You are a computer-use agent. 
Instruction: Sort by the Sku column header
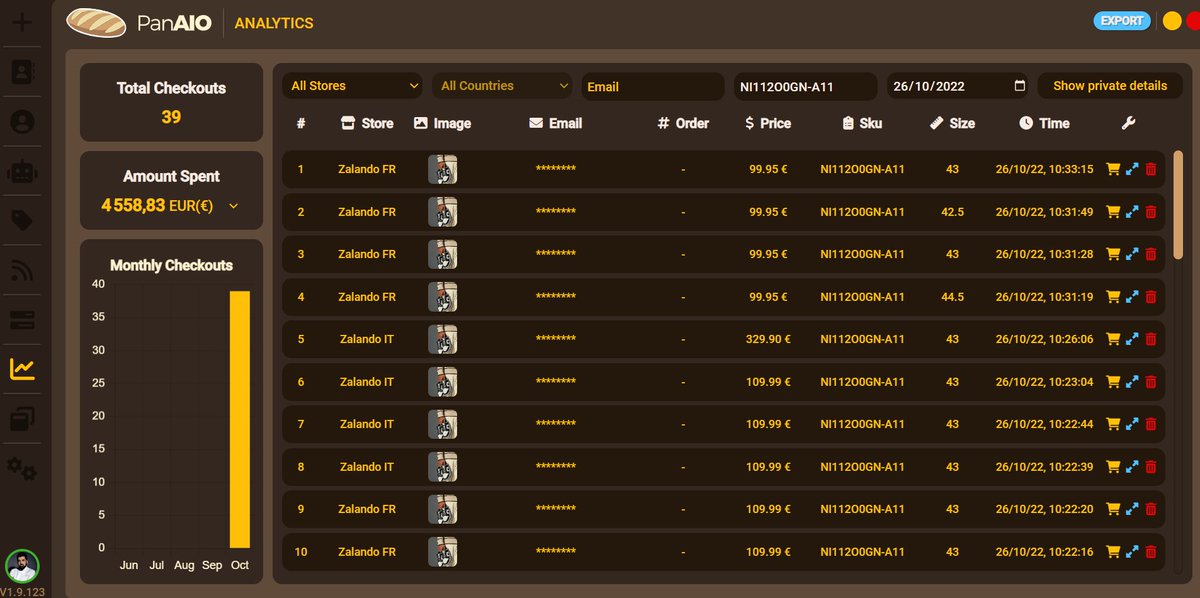[x=862, y=123]
